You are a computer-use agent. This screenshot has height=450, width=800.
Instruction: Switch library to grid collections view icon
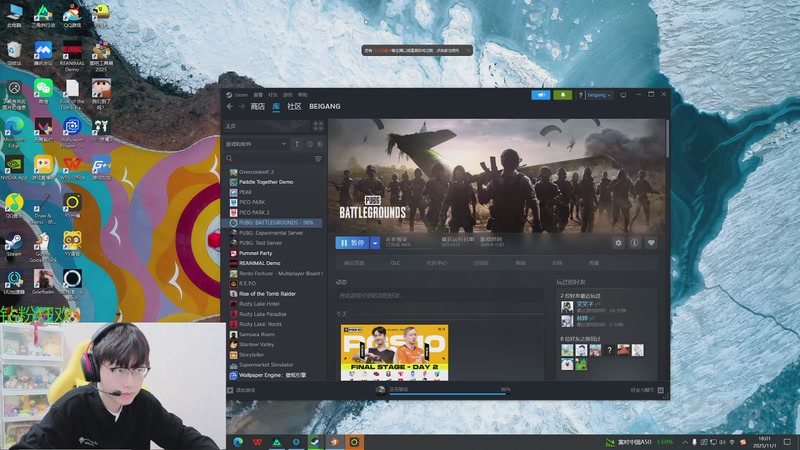click(318, 126)
